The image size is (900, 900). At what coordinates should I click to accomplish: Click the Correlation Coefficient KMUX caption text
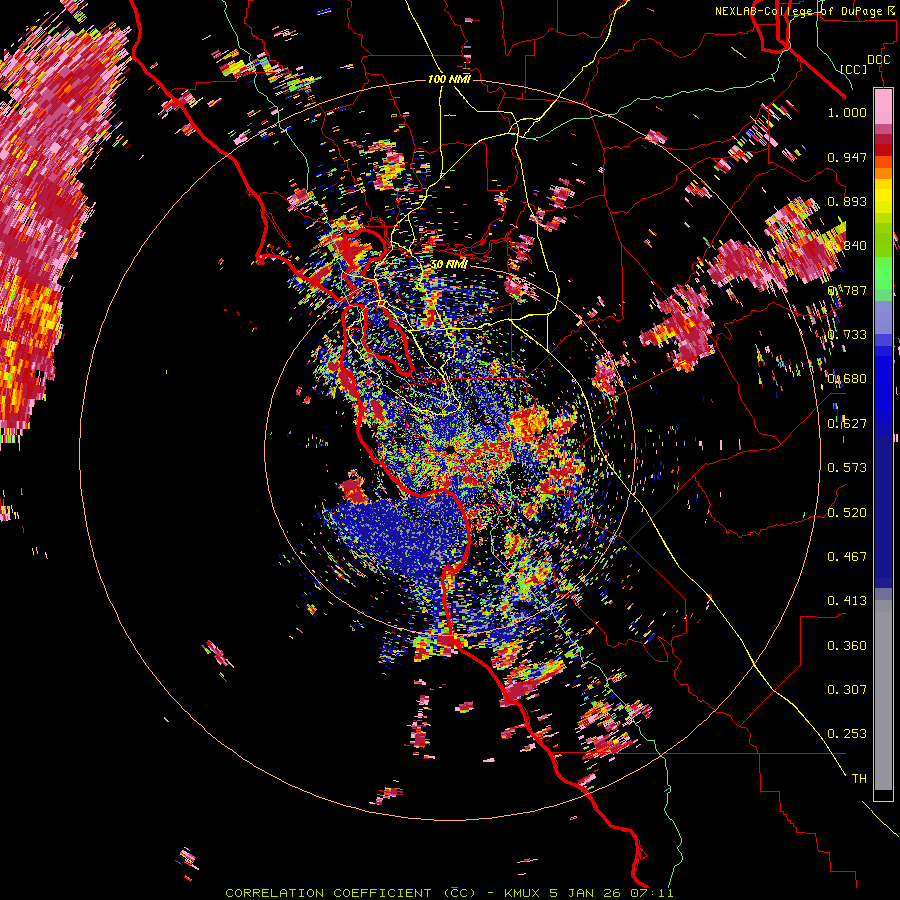pos(449,893)
